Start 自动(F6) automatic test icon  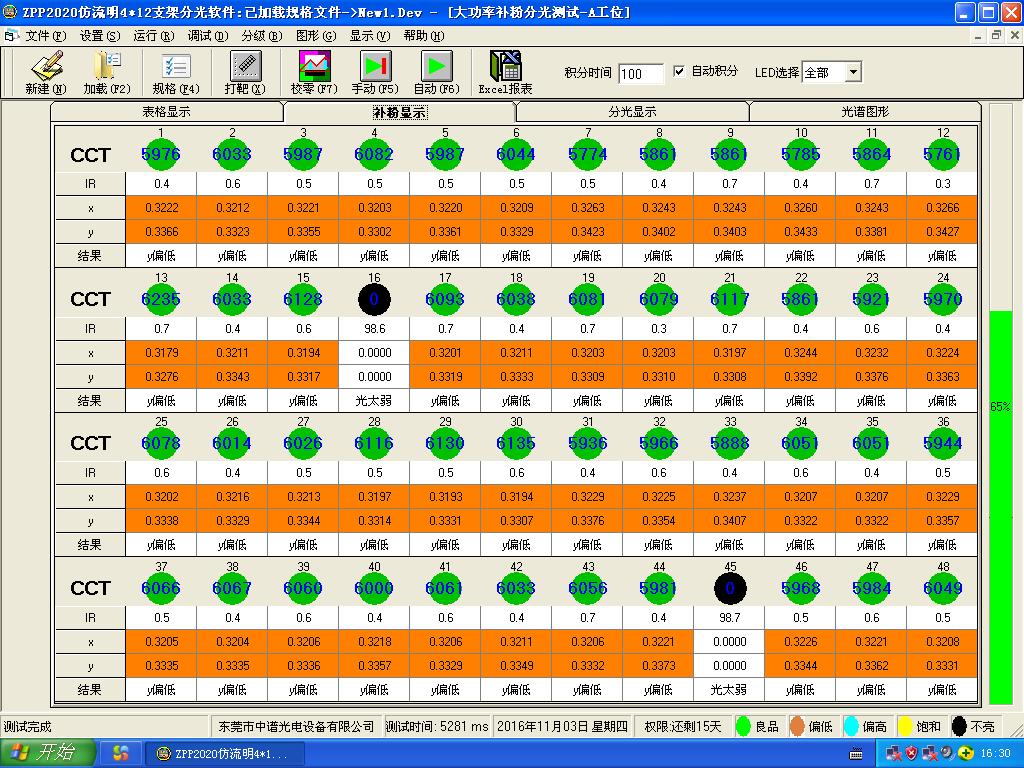tap(436, 66)
